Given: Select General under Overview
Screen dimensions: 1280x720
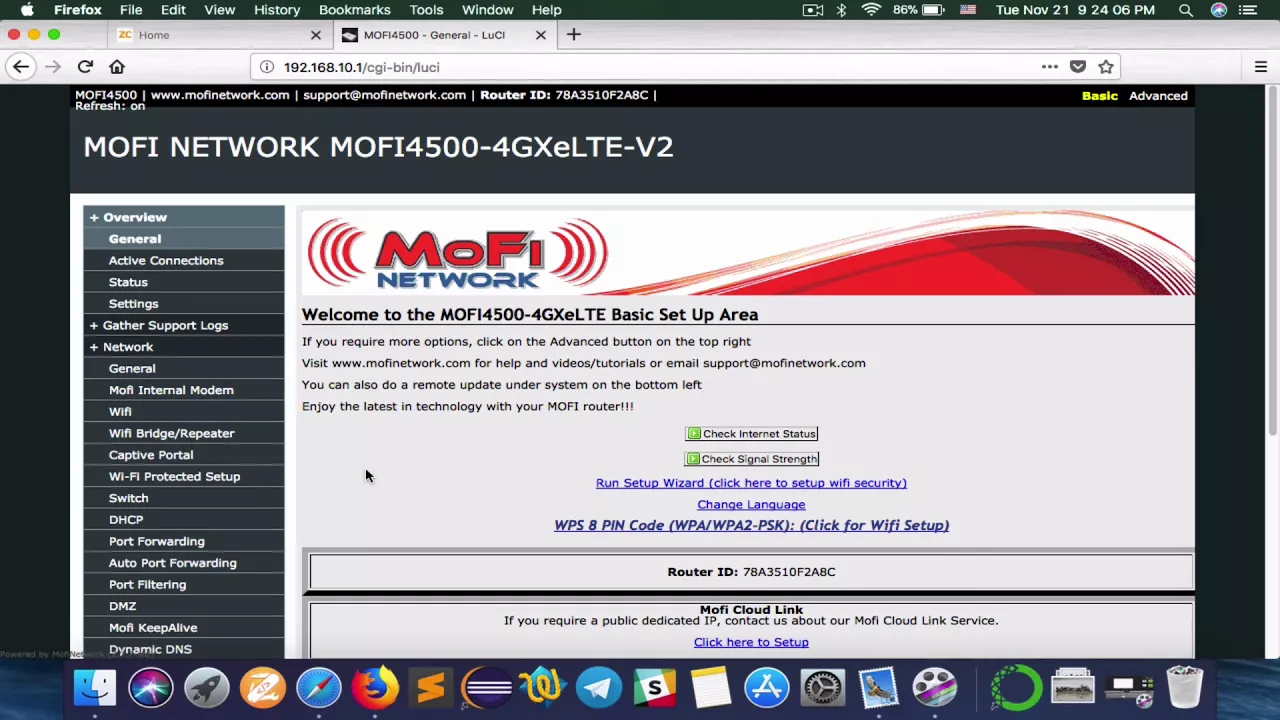Looking at the screenshot, I should (184, 239).
